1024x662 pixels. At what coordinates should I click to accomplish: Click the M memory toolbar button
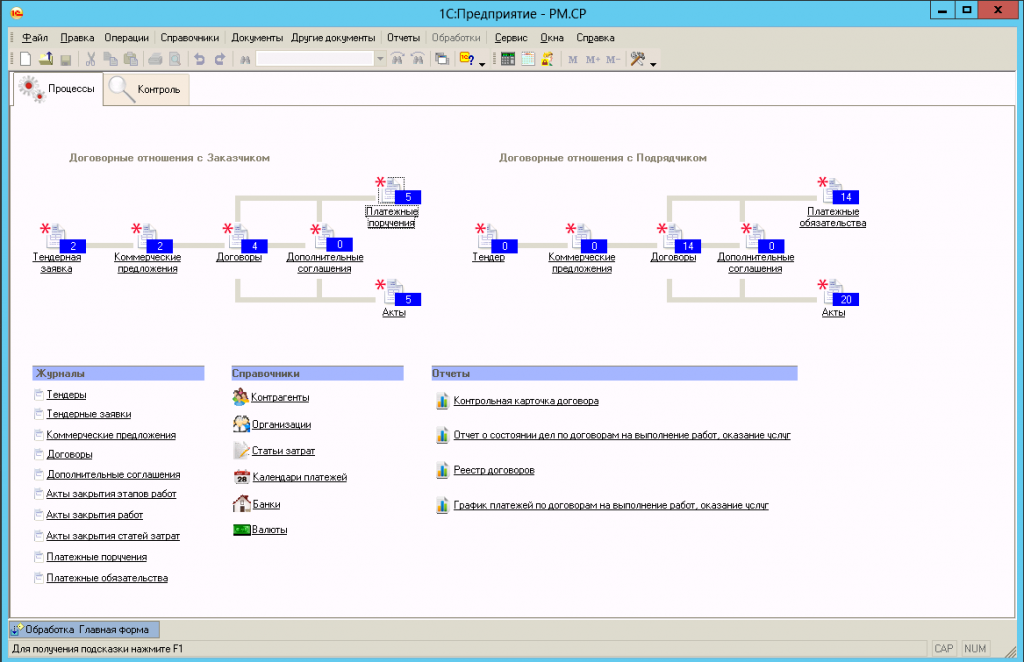click(x=573, y=59)
